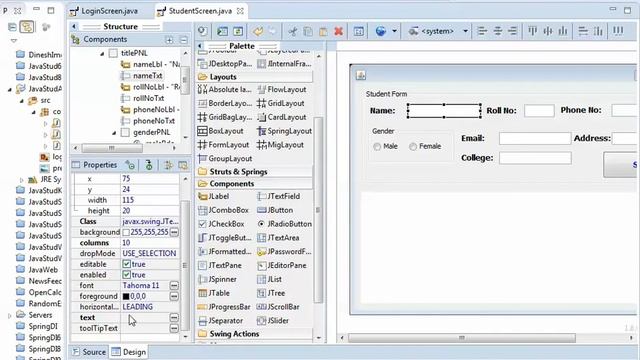
Task: Select the JavaWeb project in explorer
Action: (x=38, y=270)
